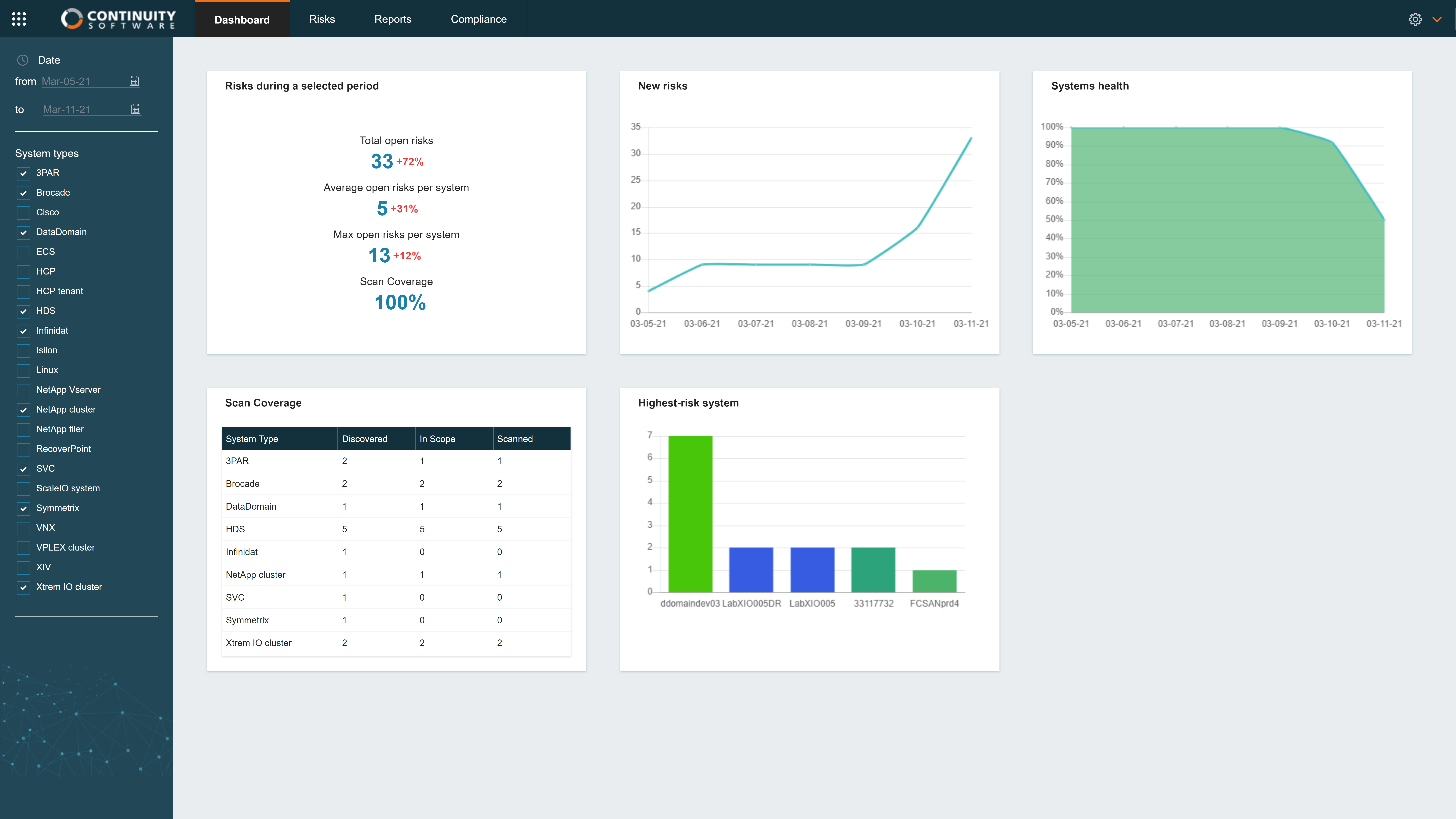This screenshot has height=819, width=1456.
Task: Enable the VNX checkbox
Action: click(x=23, y=529)
